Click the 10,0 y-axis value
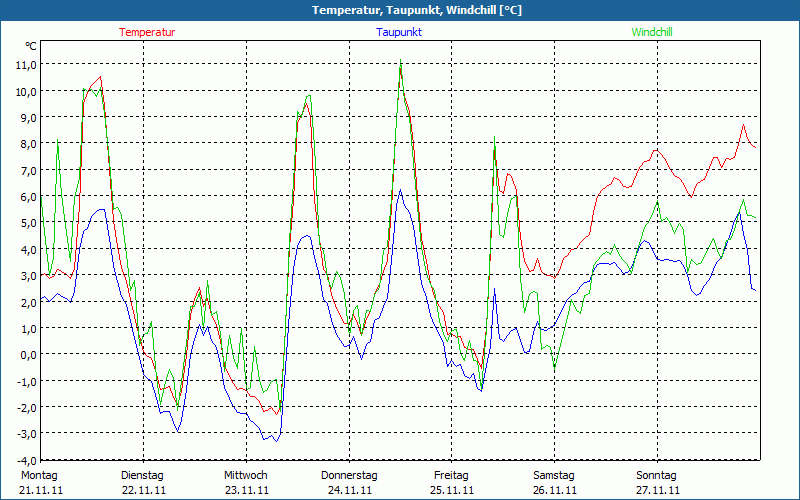The width and height of the screenshot is (800, 500). click(x=27, y=92)
